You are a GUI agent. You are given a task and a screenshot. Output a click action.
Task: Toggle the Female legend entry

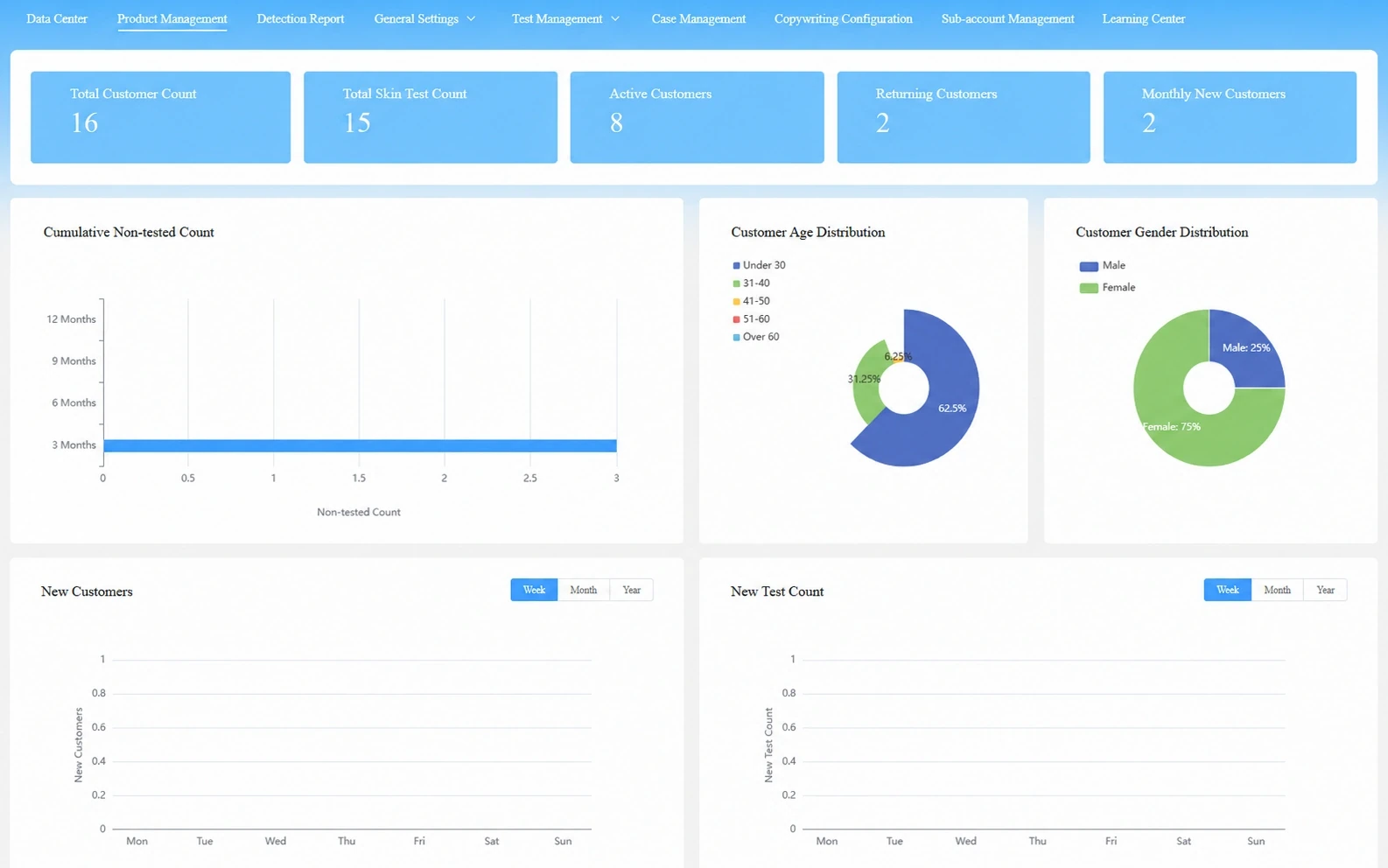coord(1107,288)
